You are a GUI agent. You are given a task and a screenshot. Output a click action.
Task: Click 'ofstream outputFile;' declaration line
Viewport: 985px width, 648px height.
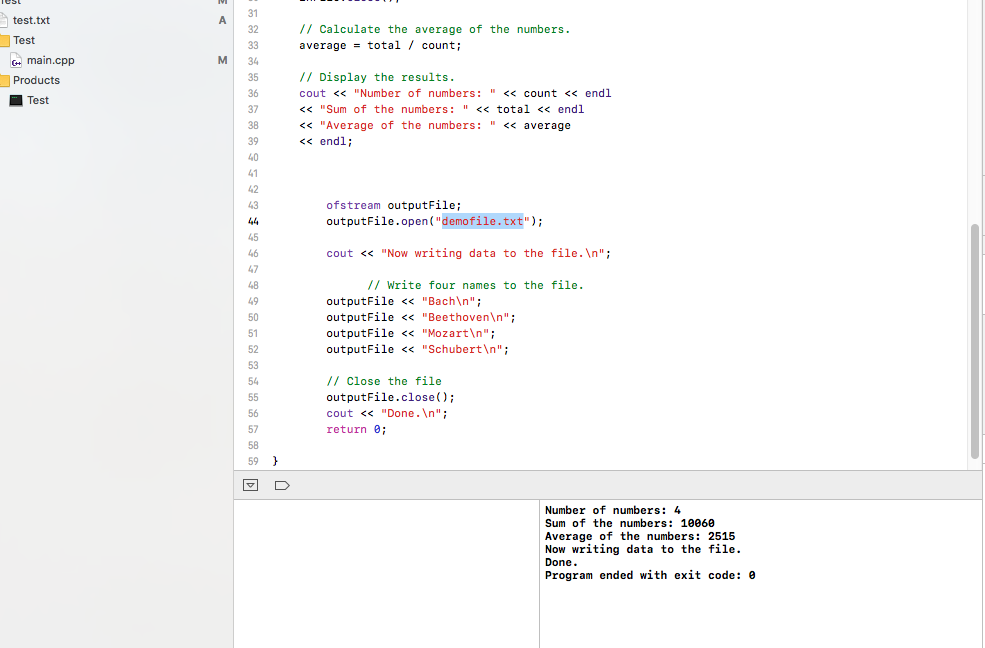(393, 205)
